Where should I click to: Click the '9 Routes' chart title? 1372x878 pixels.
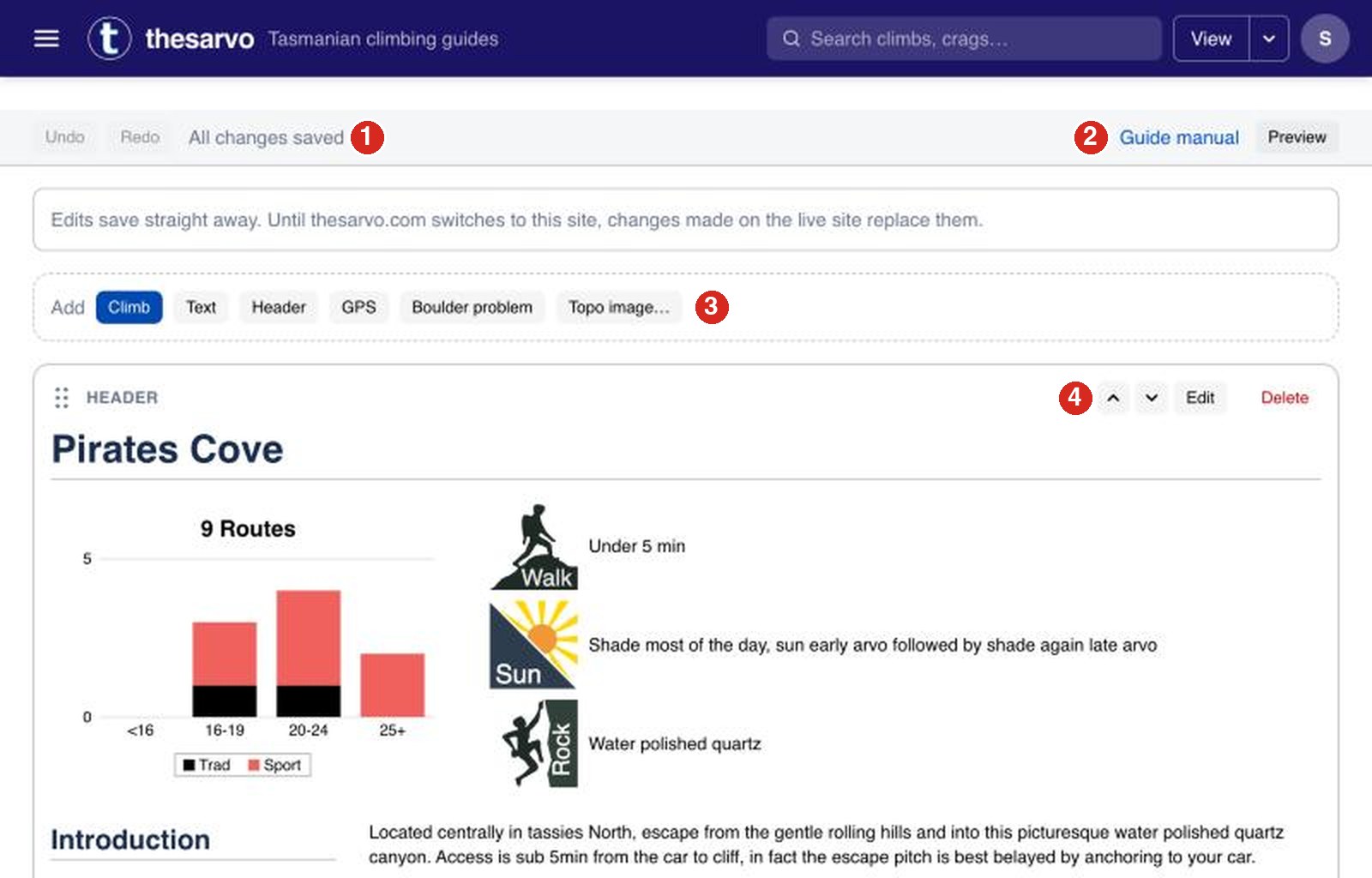pyautogui.click(x=248, y=528)
